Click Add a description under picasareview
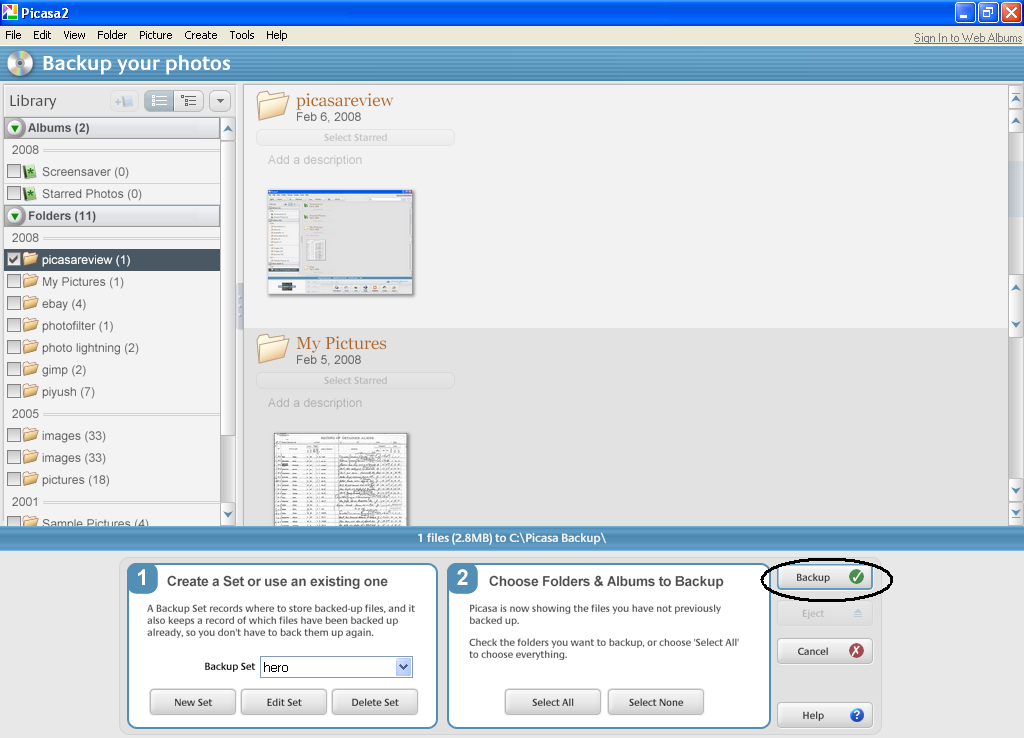 pos(315,160)
